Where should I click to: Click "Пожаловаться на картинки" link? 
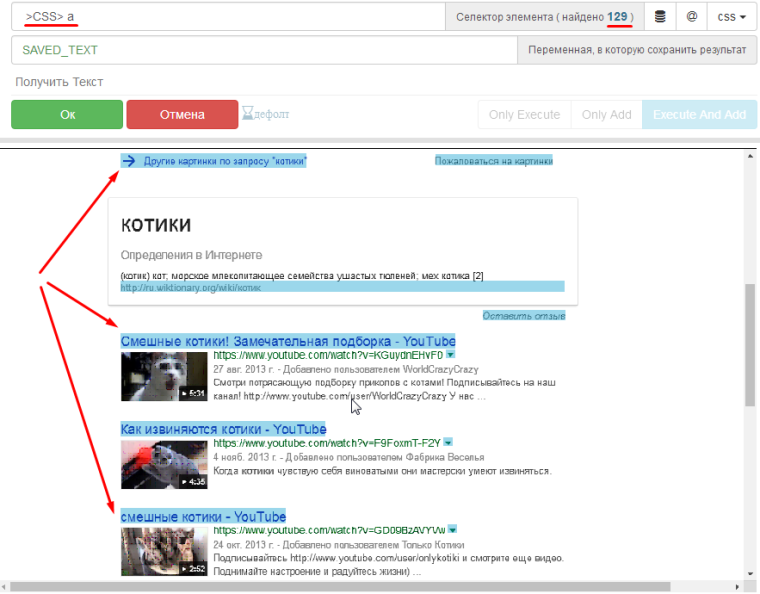[x=493, y=161]
